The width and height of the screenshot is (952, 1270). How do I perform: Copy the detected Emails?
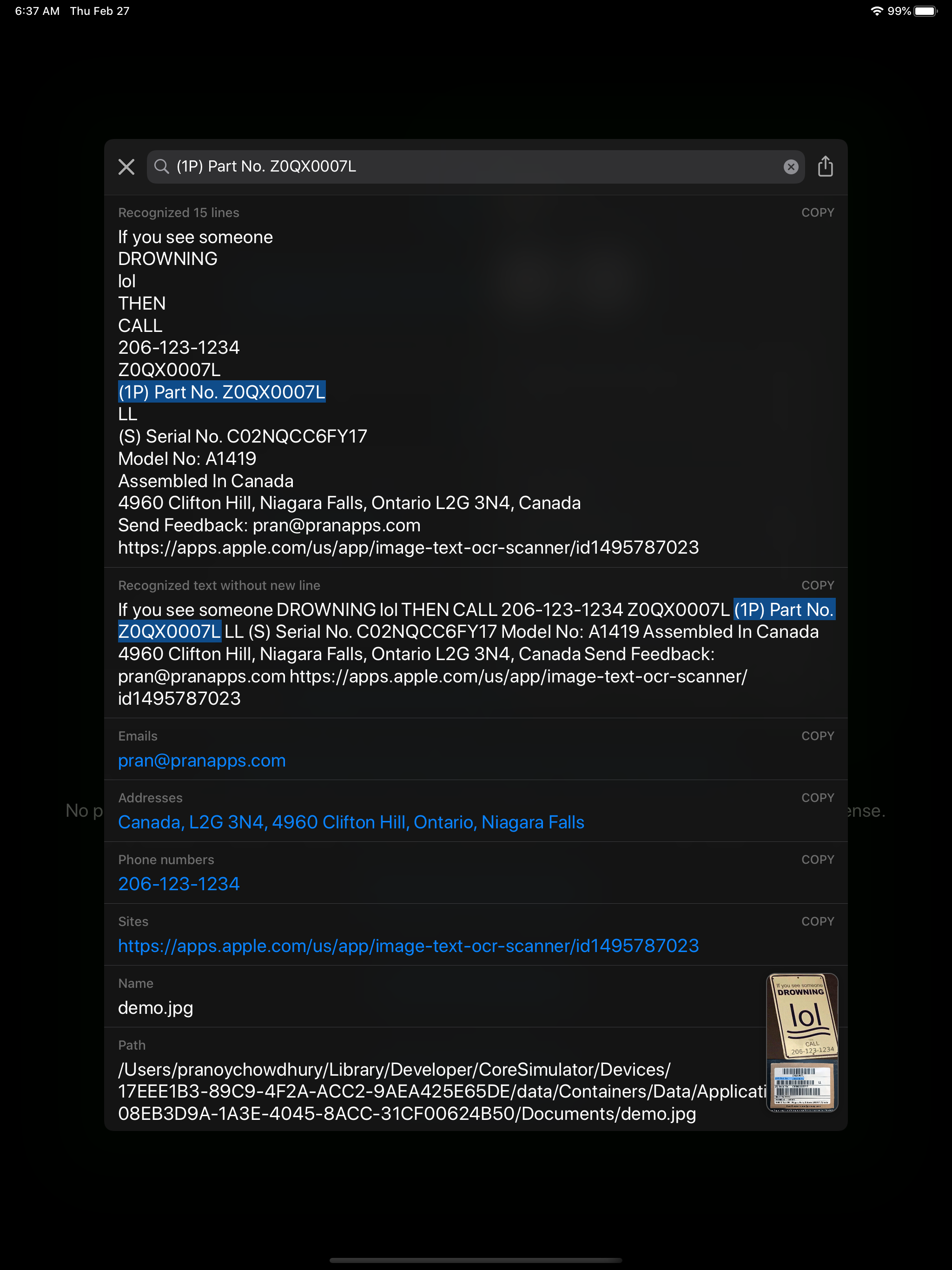[x=818, y=735]
